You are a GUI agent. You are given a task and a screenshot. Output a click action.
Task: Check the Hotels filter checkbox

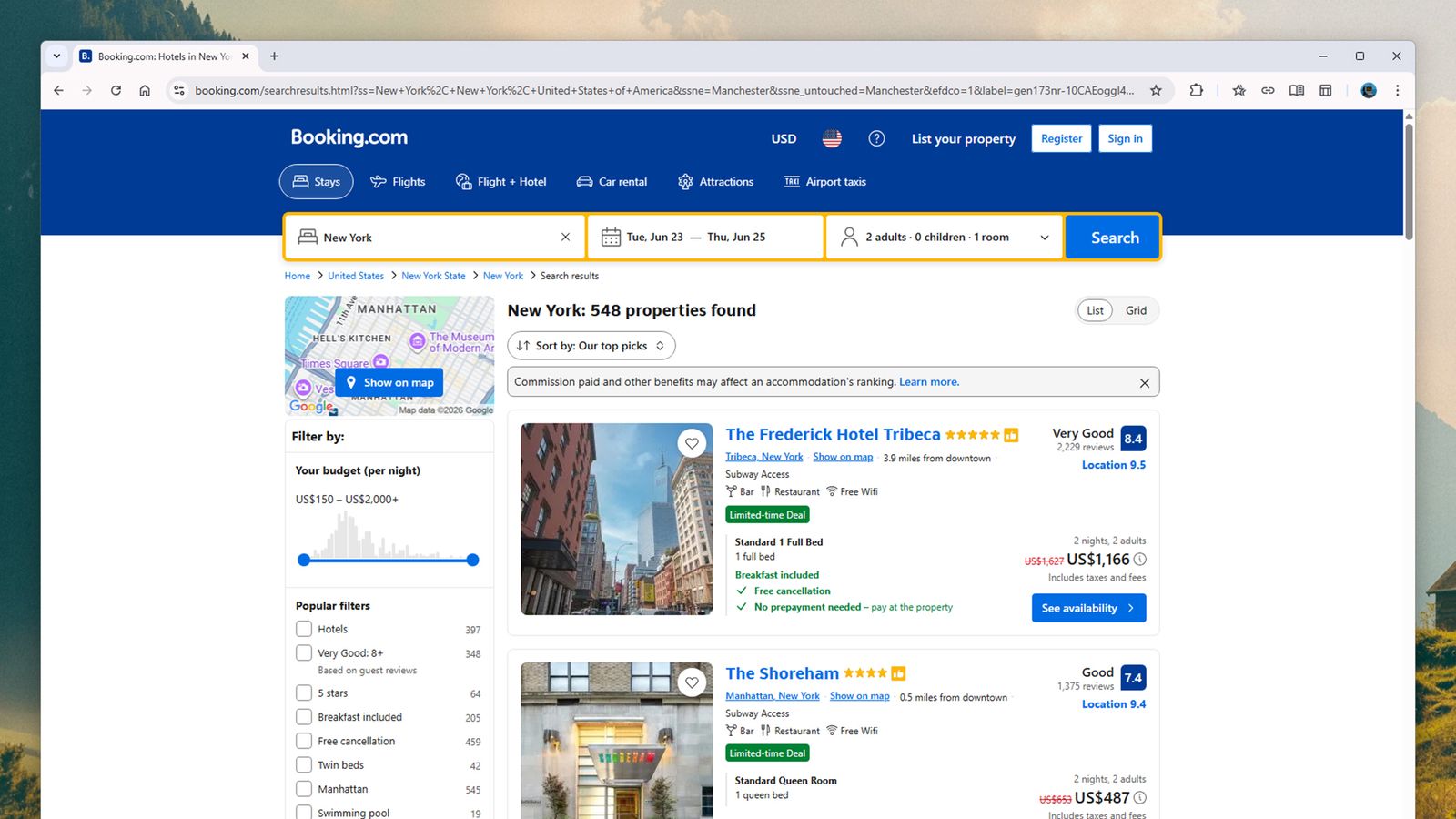(x=304, y=629)
